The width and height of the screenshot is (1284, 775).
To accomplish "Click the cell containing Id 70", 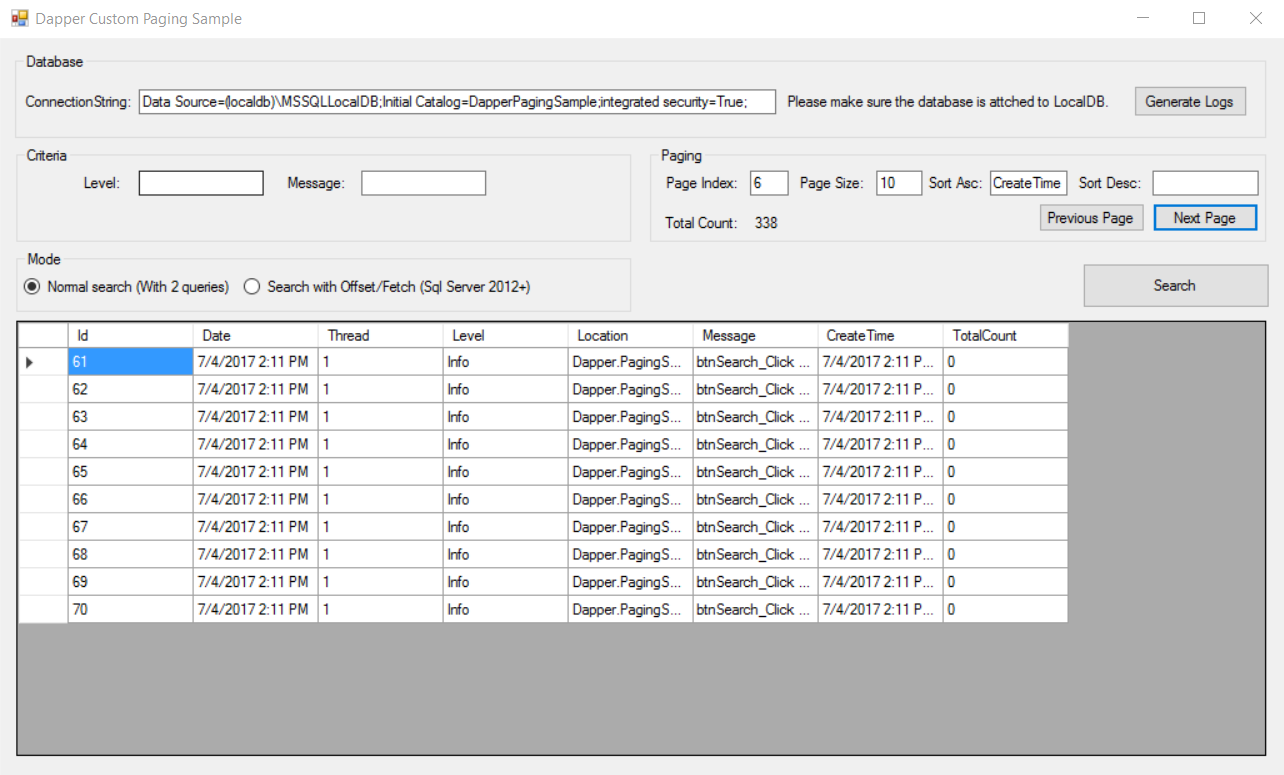I will tap(130, 609).
